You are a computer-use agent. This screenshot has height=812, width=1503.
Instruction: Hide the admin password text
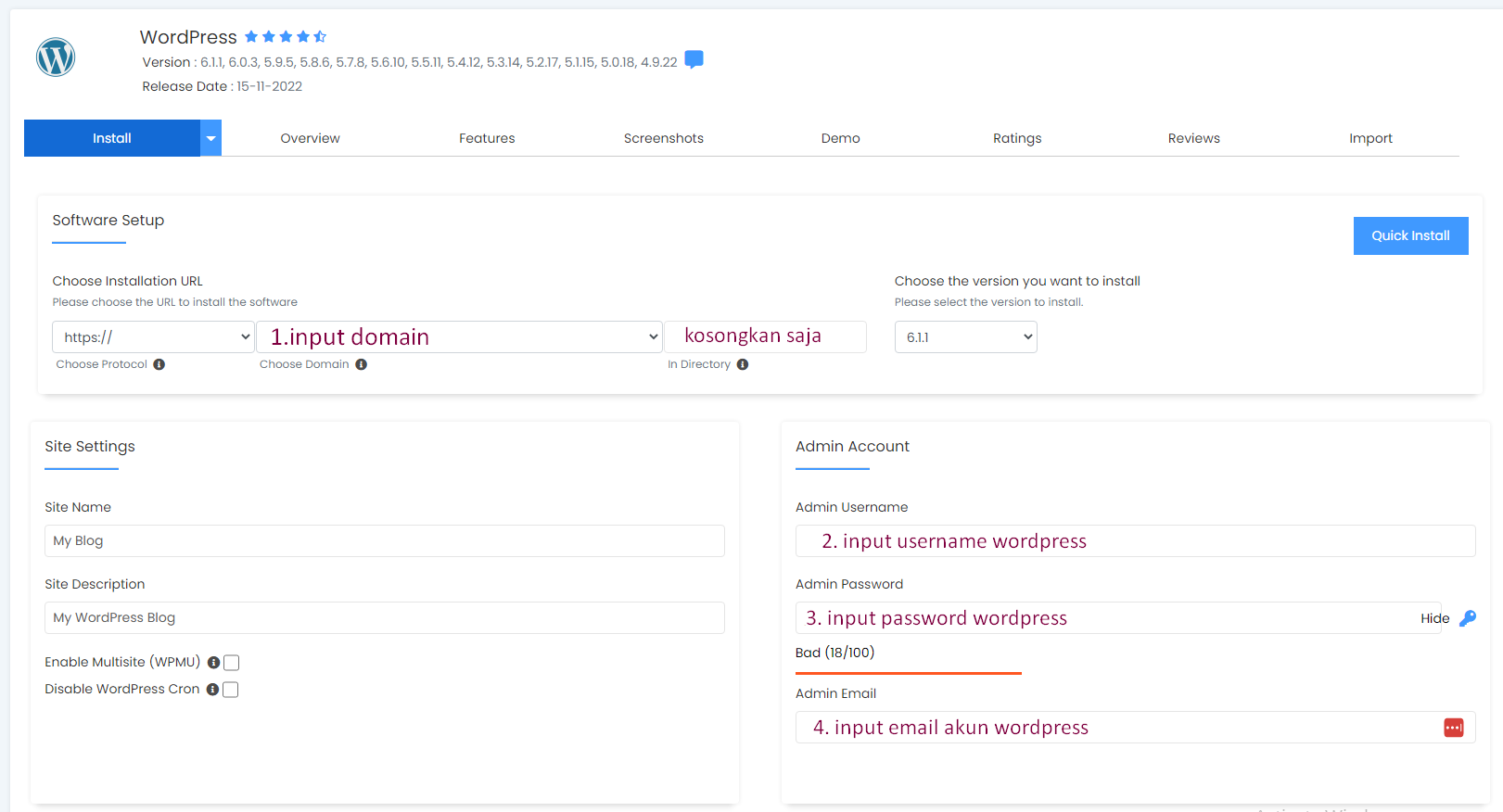[1435, 618]
